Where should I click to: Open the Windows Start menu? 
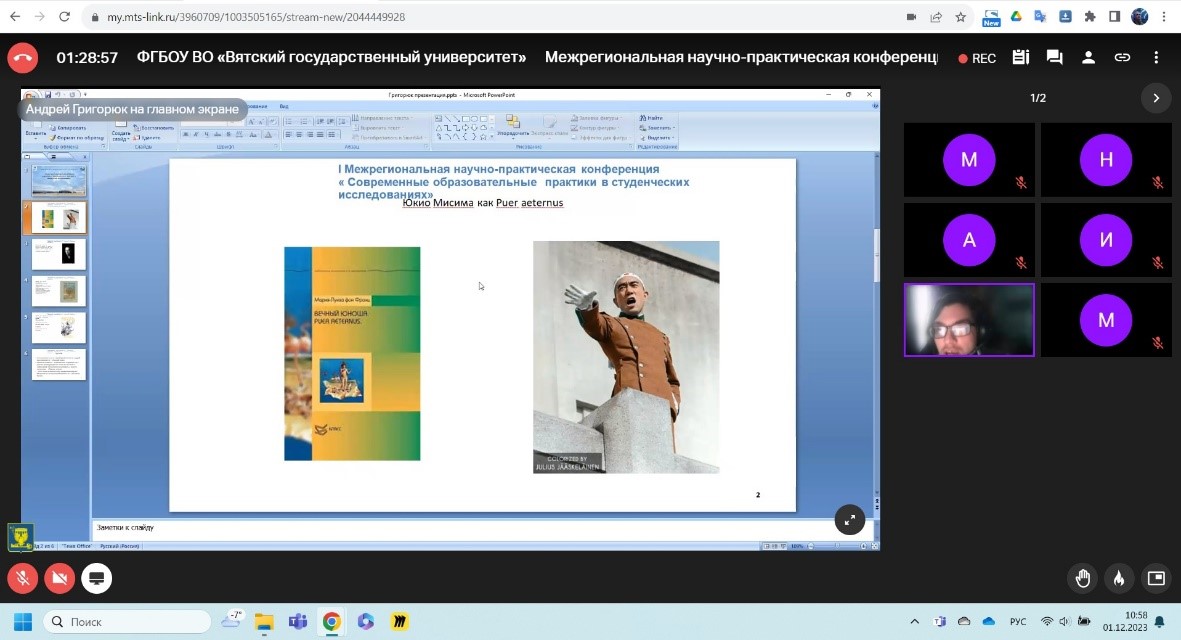tap(23, 622)
